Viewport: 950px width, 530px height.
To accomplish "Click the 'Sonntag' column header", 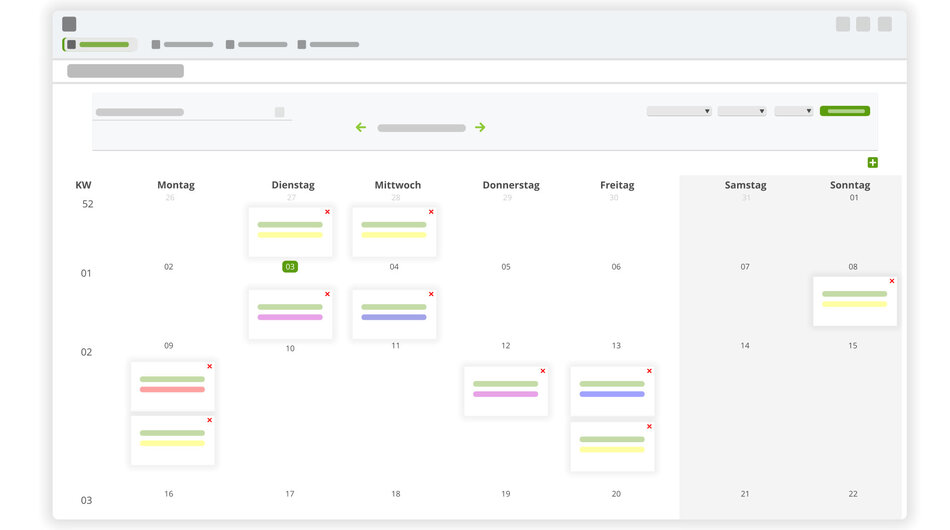I will [850, 185].
